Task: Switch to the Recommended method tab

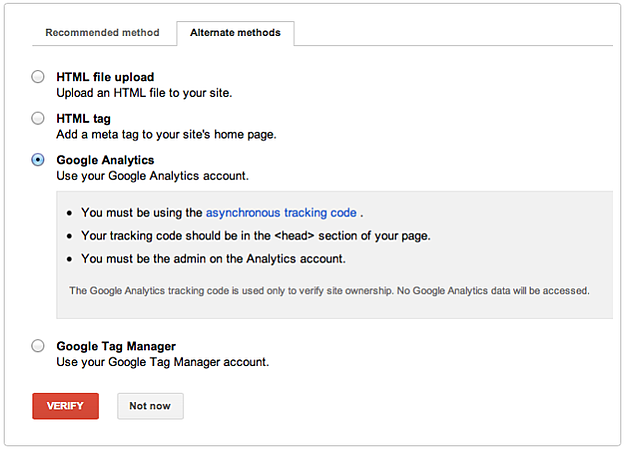Action: coord(102,33)
